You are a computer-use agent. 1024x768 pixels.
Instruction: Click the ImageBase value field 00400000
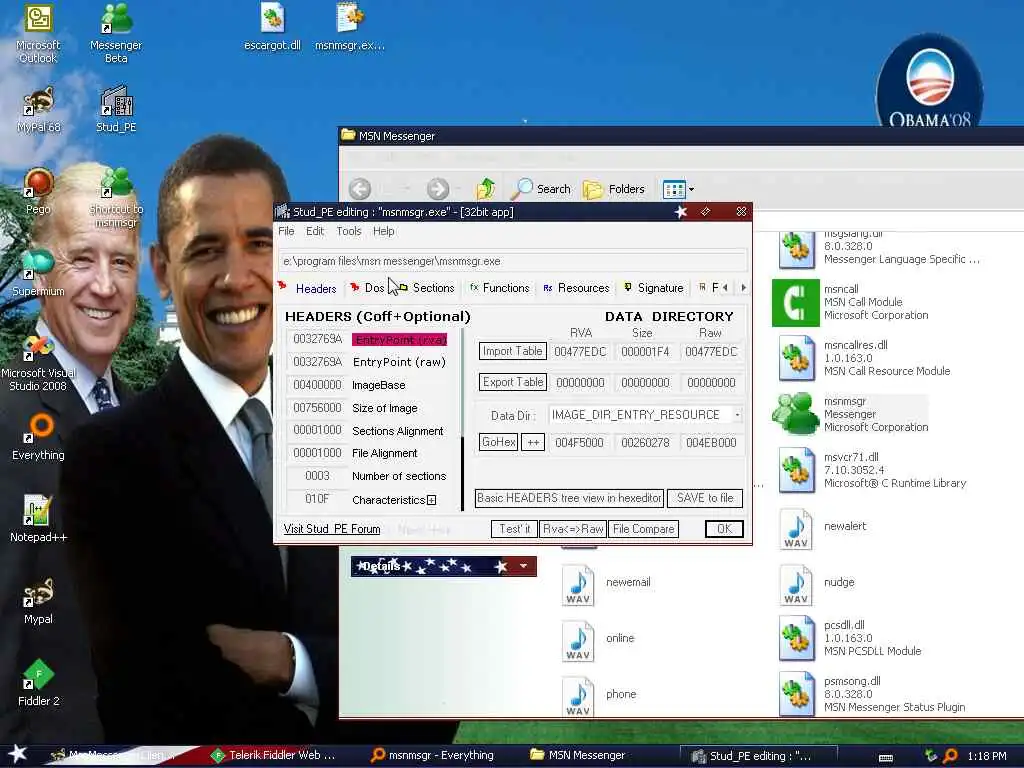[x=317, y=385]
